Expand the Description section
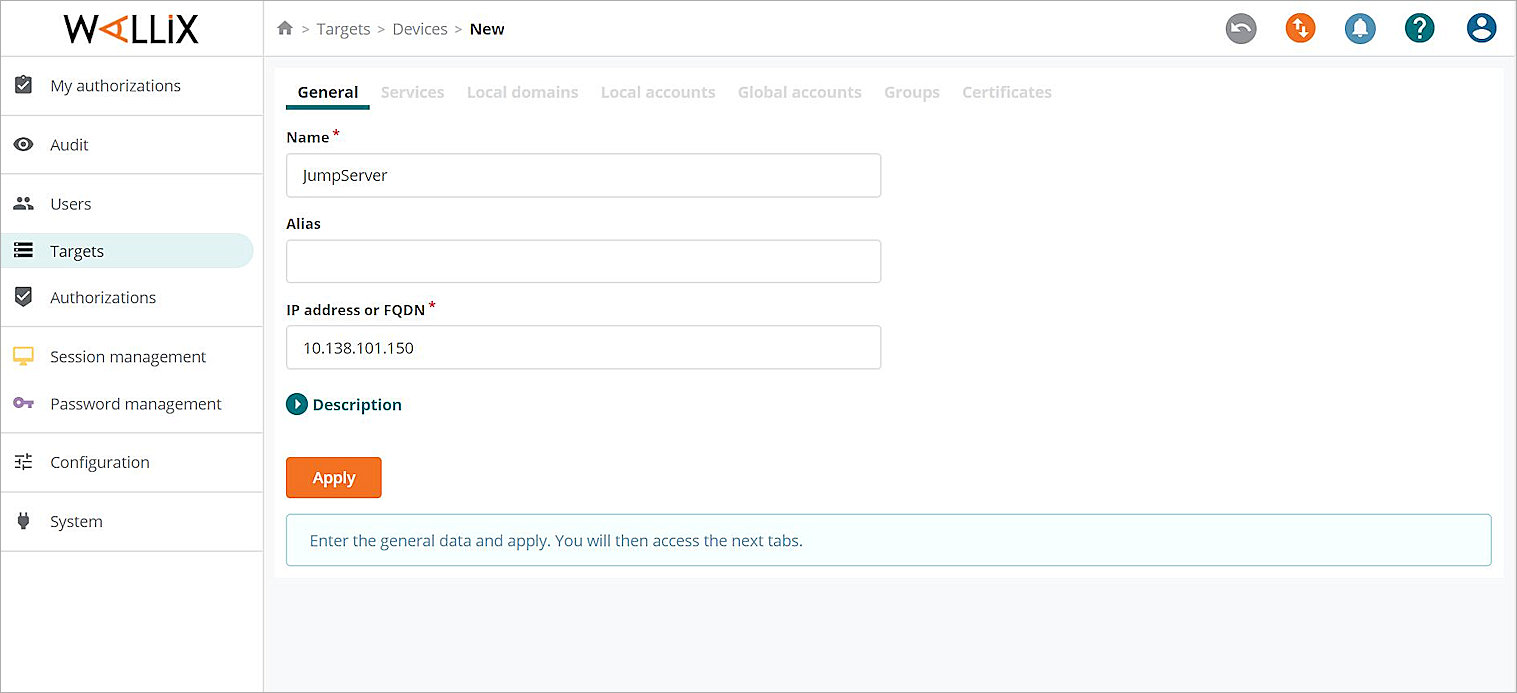1517x693 pixels. point(344,404)
